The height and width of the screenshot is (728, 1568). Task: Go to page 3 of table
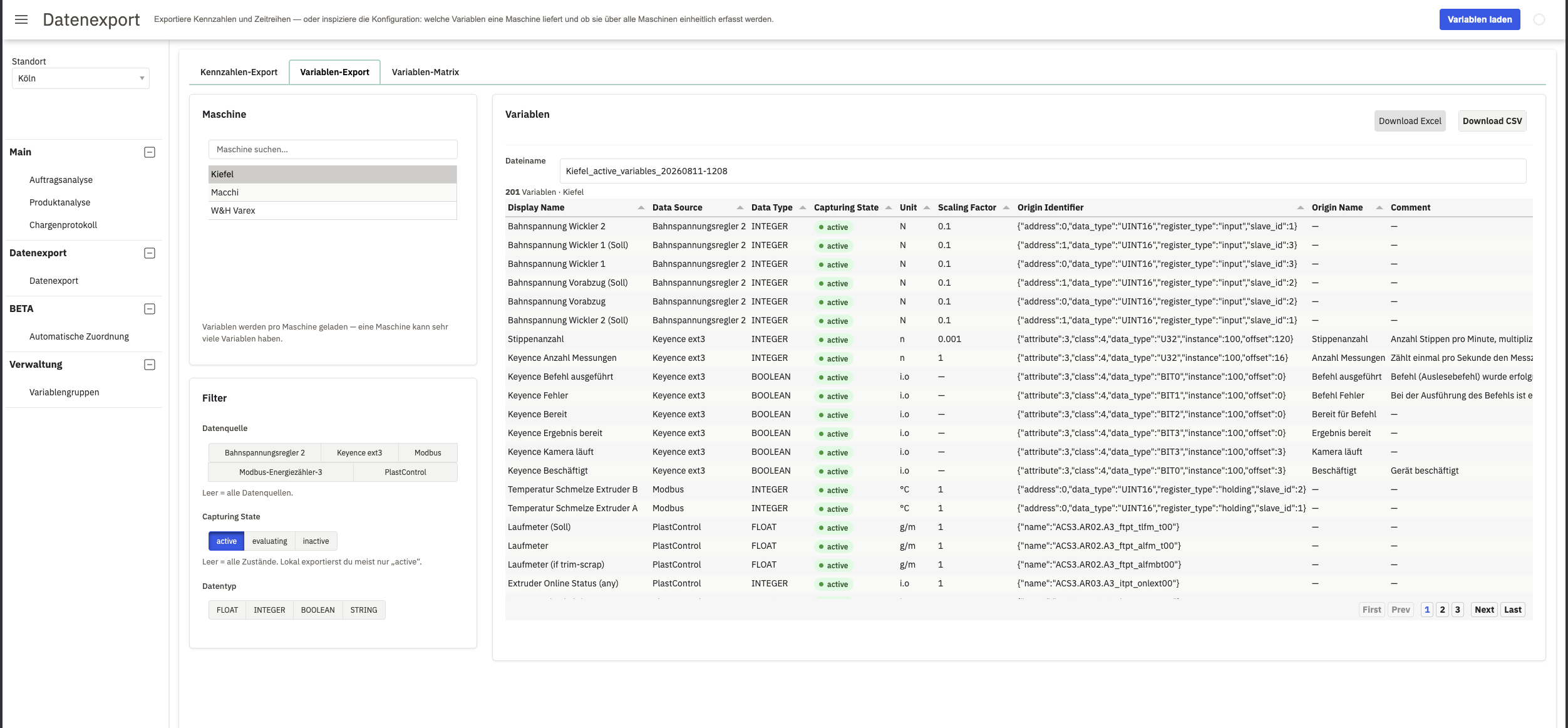tap(1457, 610)
